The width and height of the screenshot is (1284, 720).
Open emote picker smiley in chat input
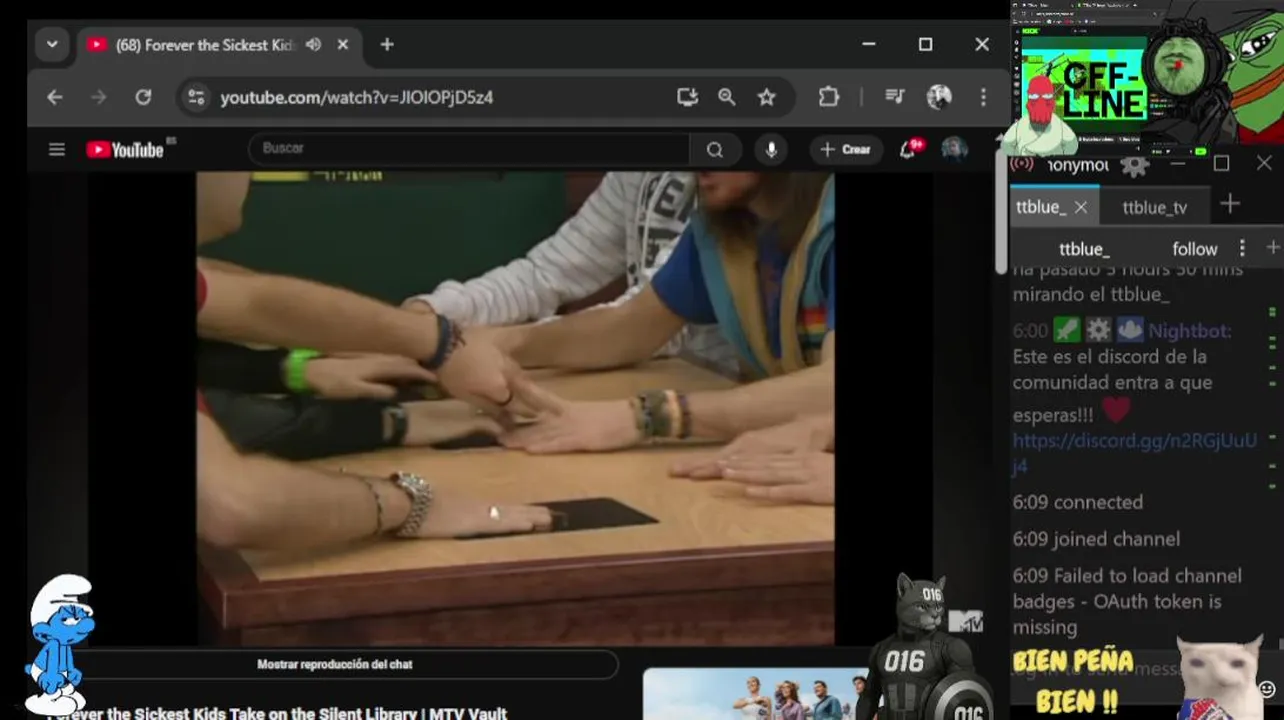point(1266,689)
